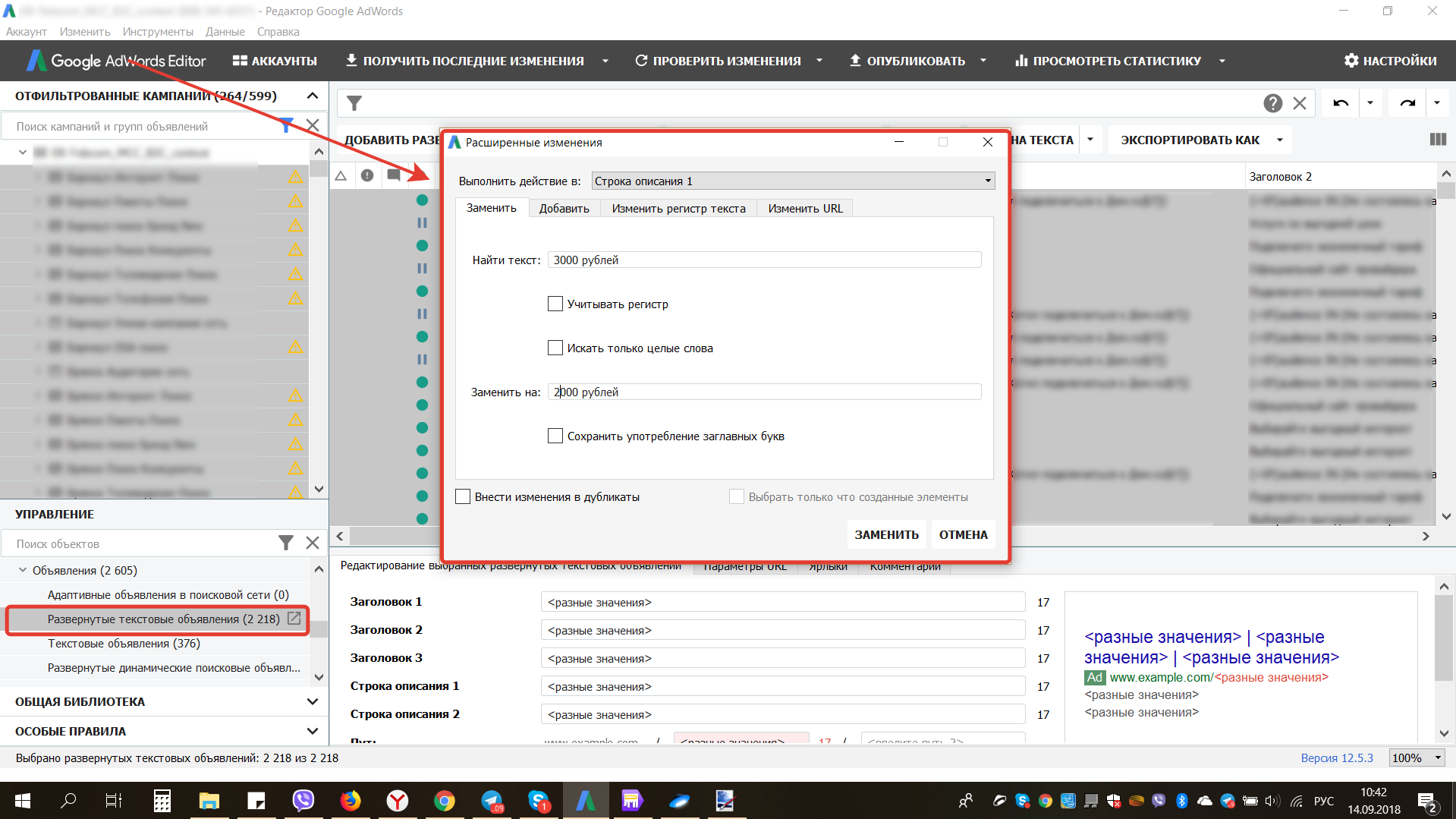
Task: Open dropdown next to ПОЛУЧИТЬ ПОСЛЕДНИЕ ИЗМЕНЕНИЯ
Action: tap(605, 61)
